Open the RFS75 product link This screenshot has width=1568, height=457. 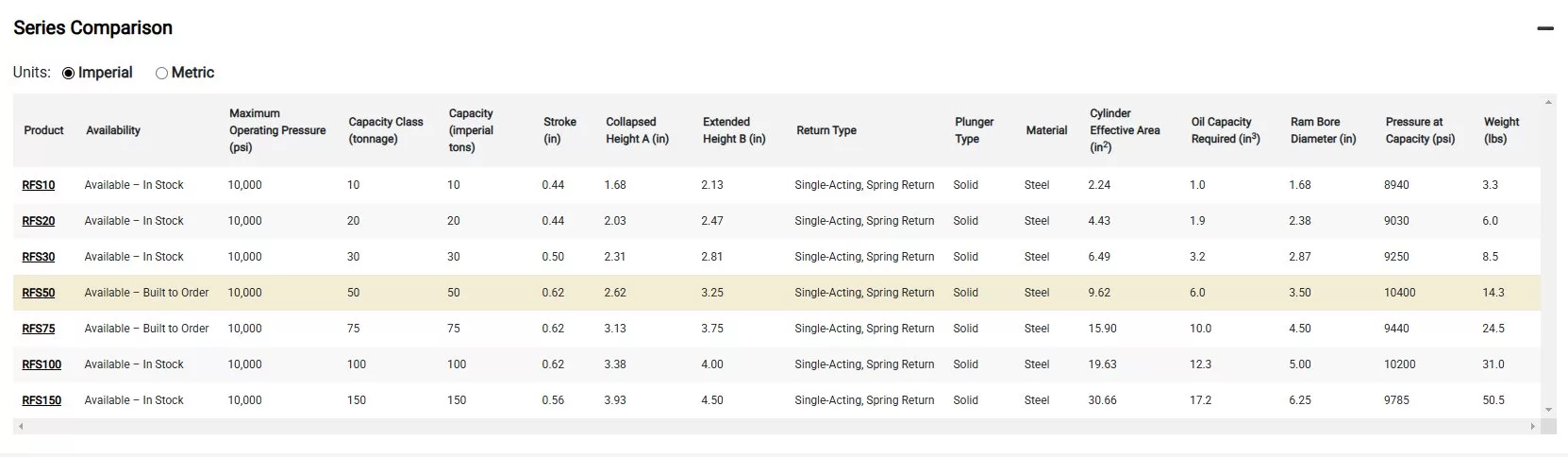click(39, 329)
